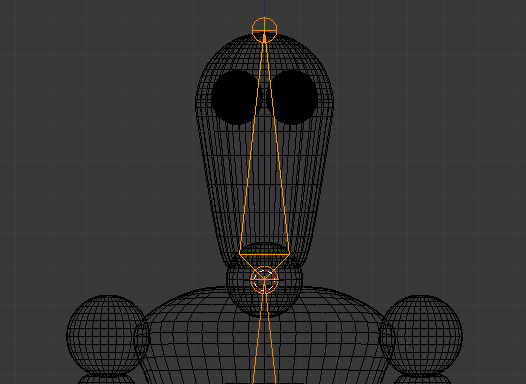526x384 pixels.
Task: Select the head bone's tip joint circle
Action: (264, 30)
